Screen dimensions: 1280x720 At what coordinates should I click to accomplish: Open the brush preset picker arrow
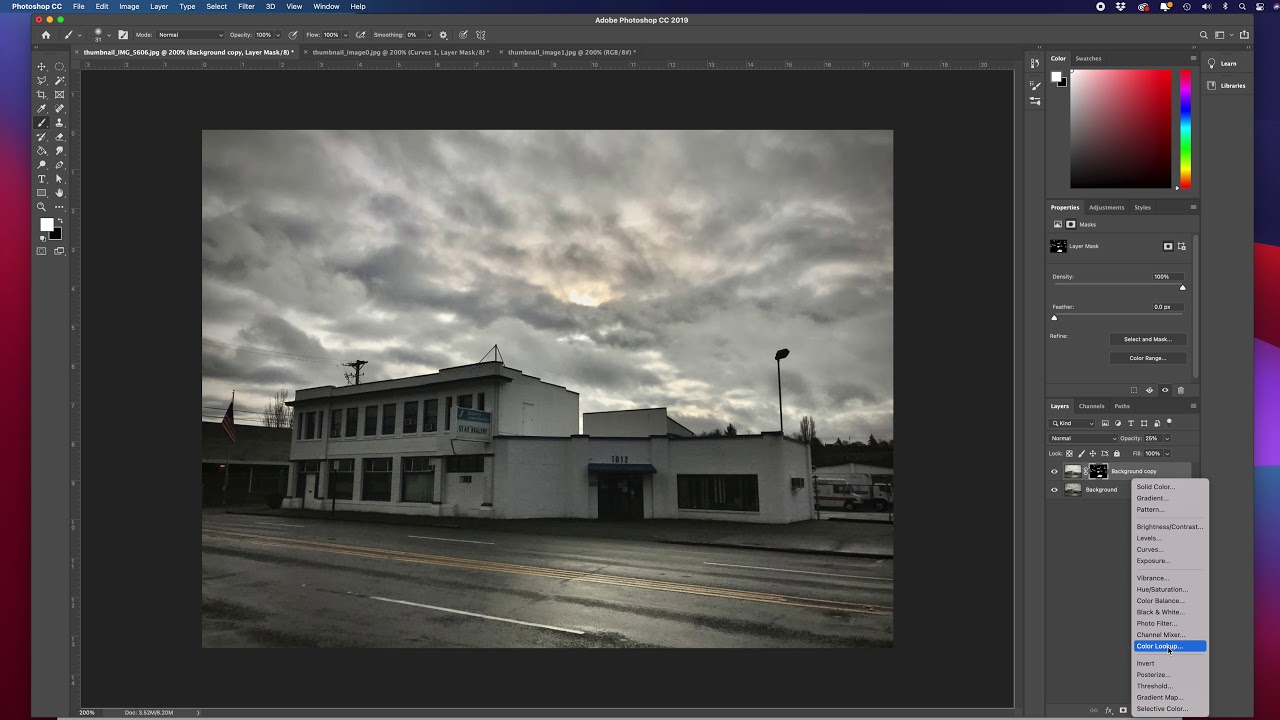[x=108, y=35]
